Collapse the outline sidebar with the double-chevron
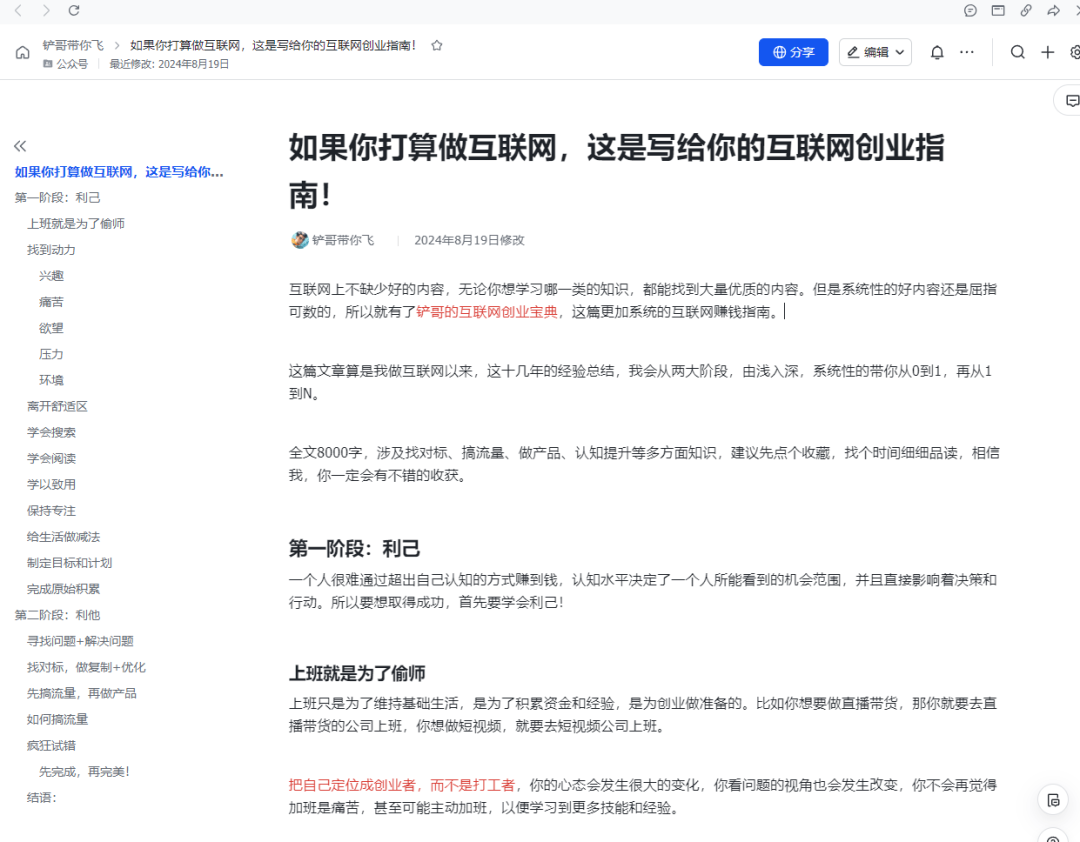The height and width of the screenshot is (842, 1080). coord(20,144)
